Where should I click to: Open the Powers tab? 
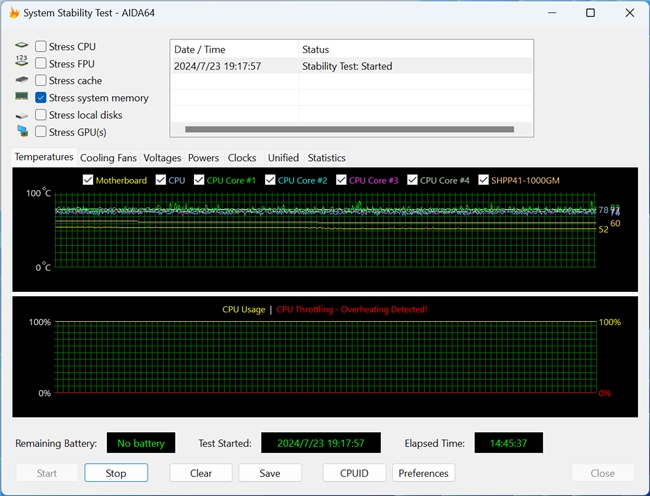click(203, 158)
